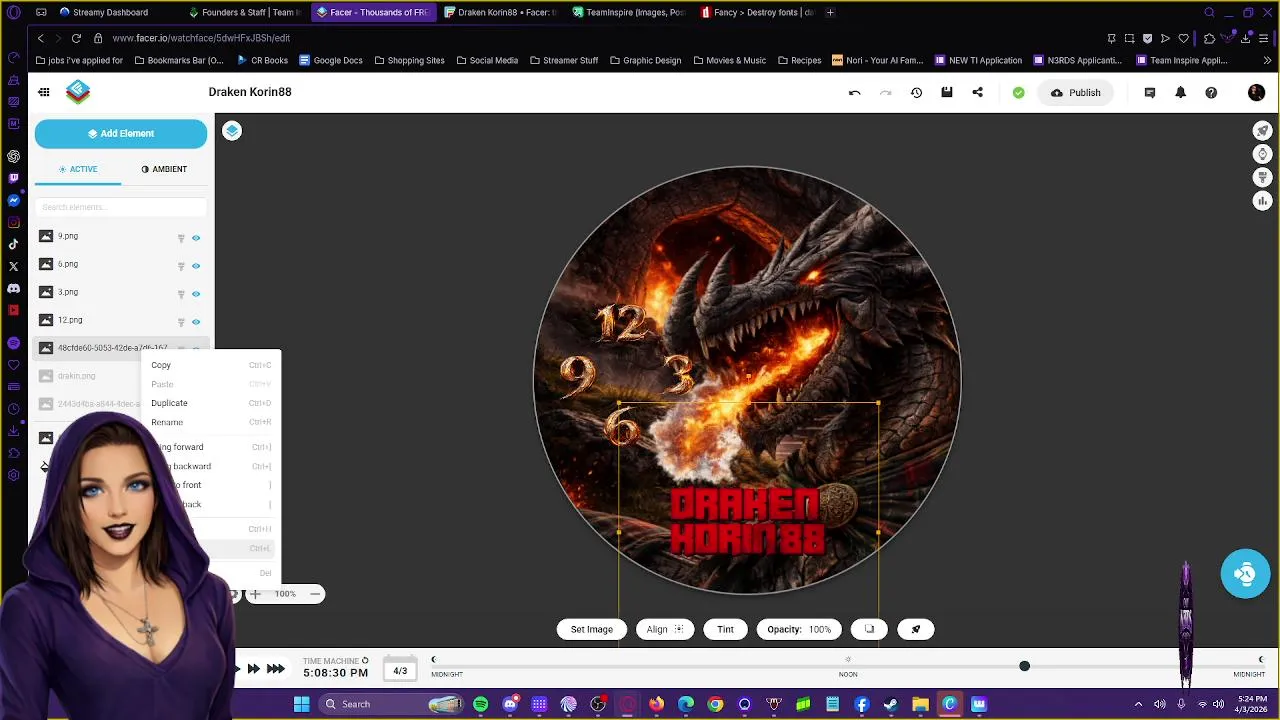
Task: Click the layers icon at the canvas top left
Action: tap(232, 131)
